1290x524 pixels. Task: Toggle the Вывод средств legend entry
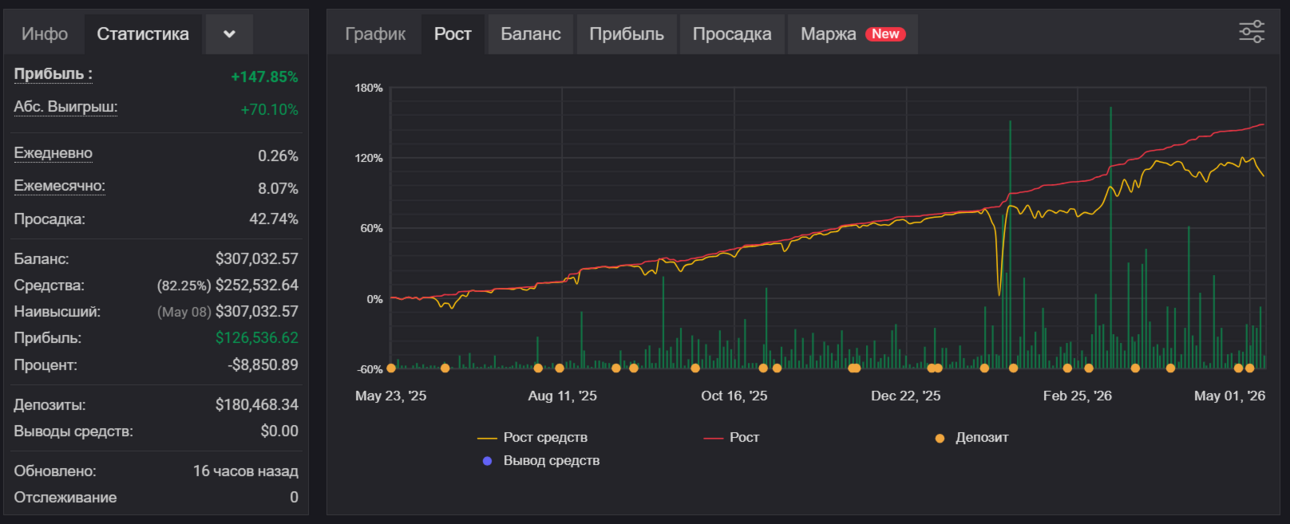point(540,461)
